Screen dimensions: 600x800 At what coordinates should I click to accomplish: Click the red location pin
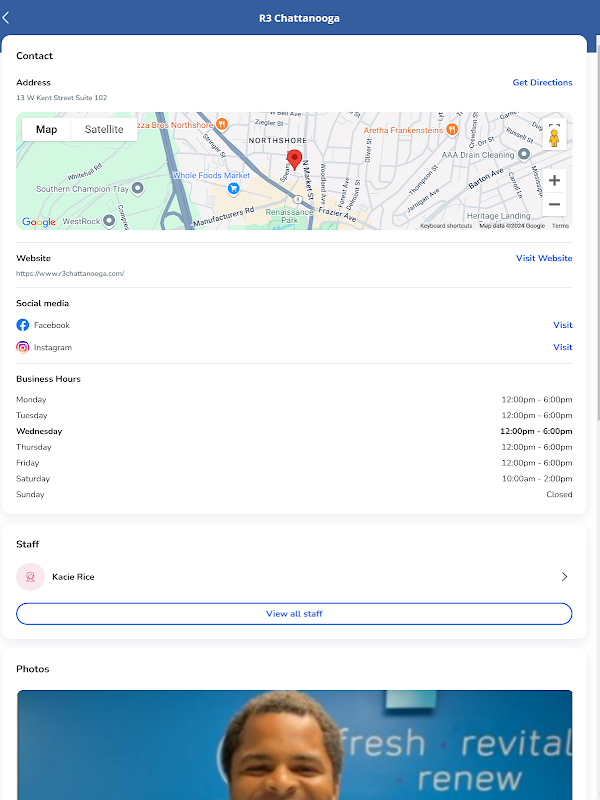point(294,159)
